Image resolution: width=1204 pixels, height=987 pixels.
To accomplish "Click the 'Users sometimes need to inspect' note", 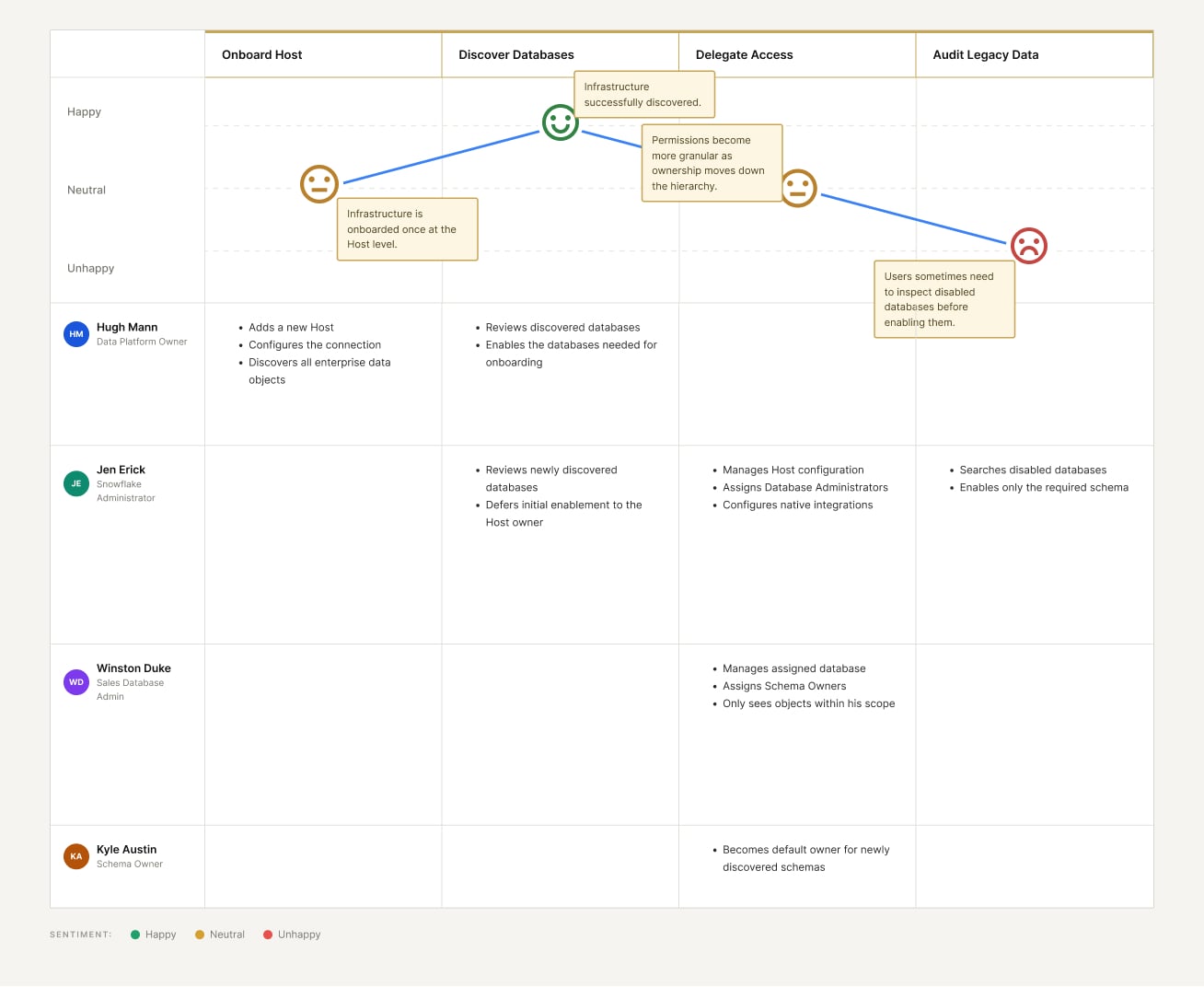I will pos(944,299).
